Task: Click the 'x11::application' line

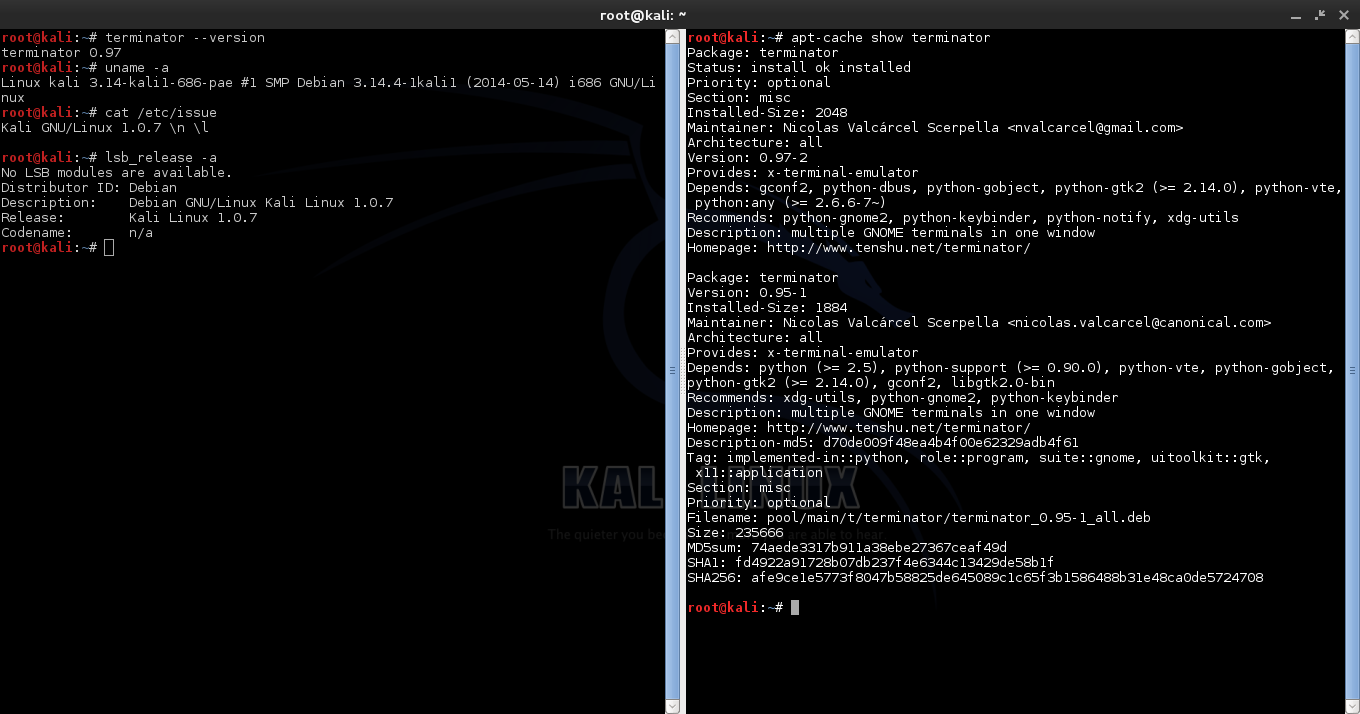Action: (759, 473)
